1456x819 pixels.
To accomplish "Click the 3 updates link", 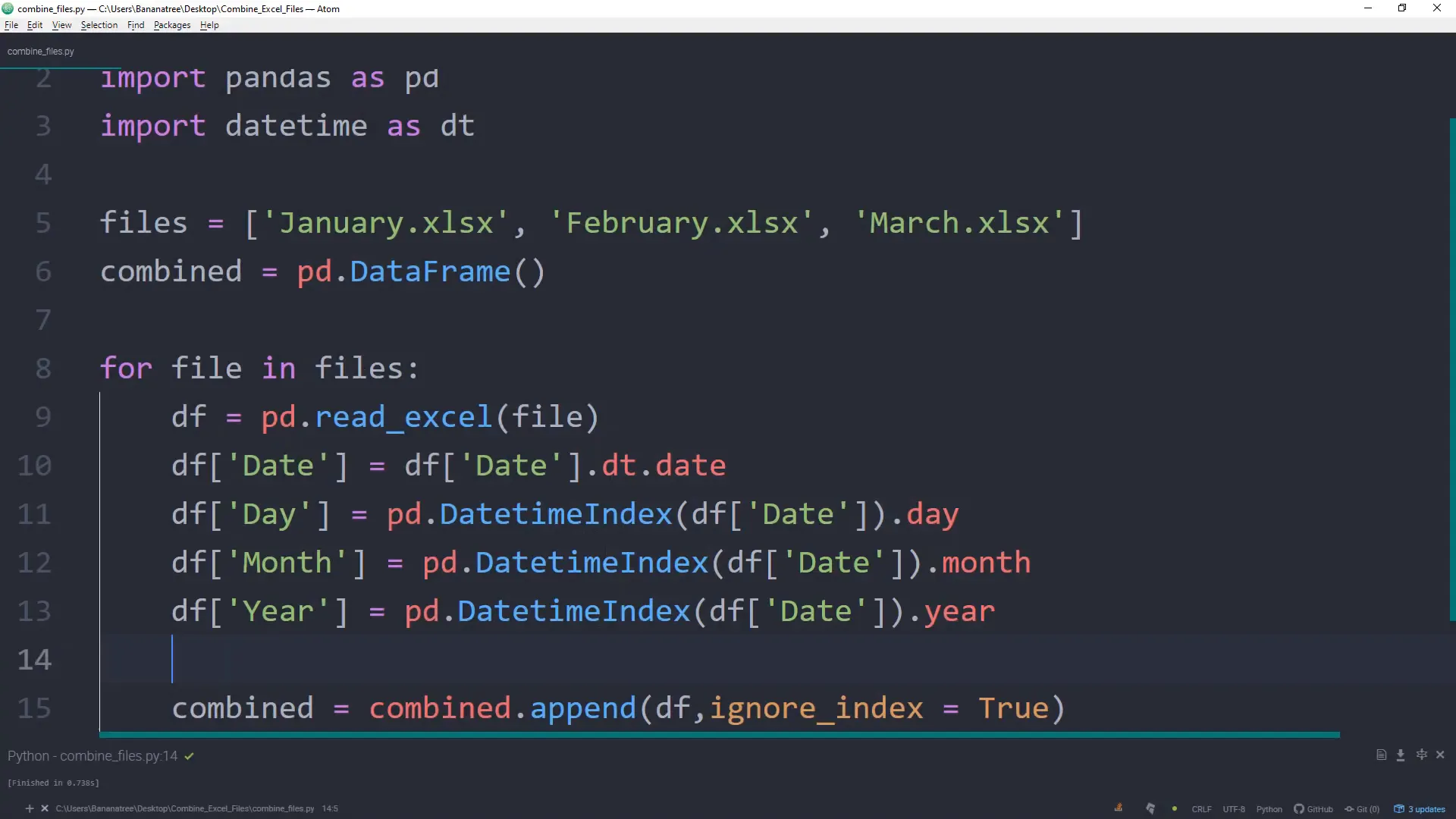I will pos(1426,808).
